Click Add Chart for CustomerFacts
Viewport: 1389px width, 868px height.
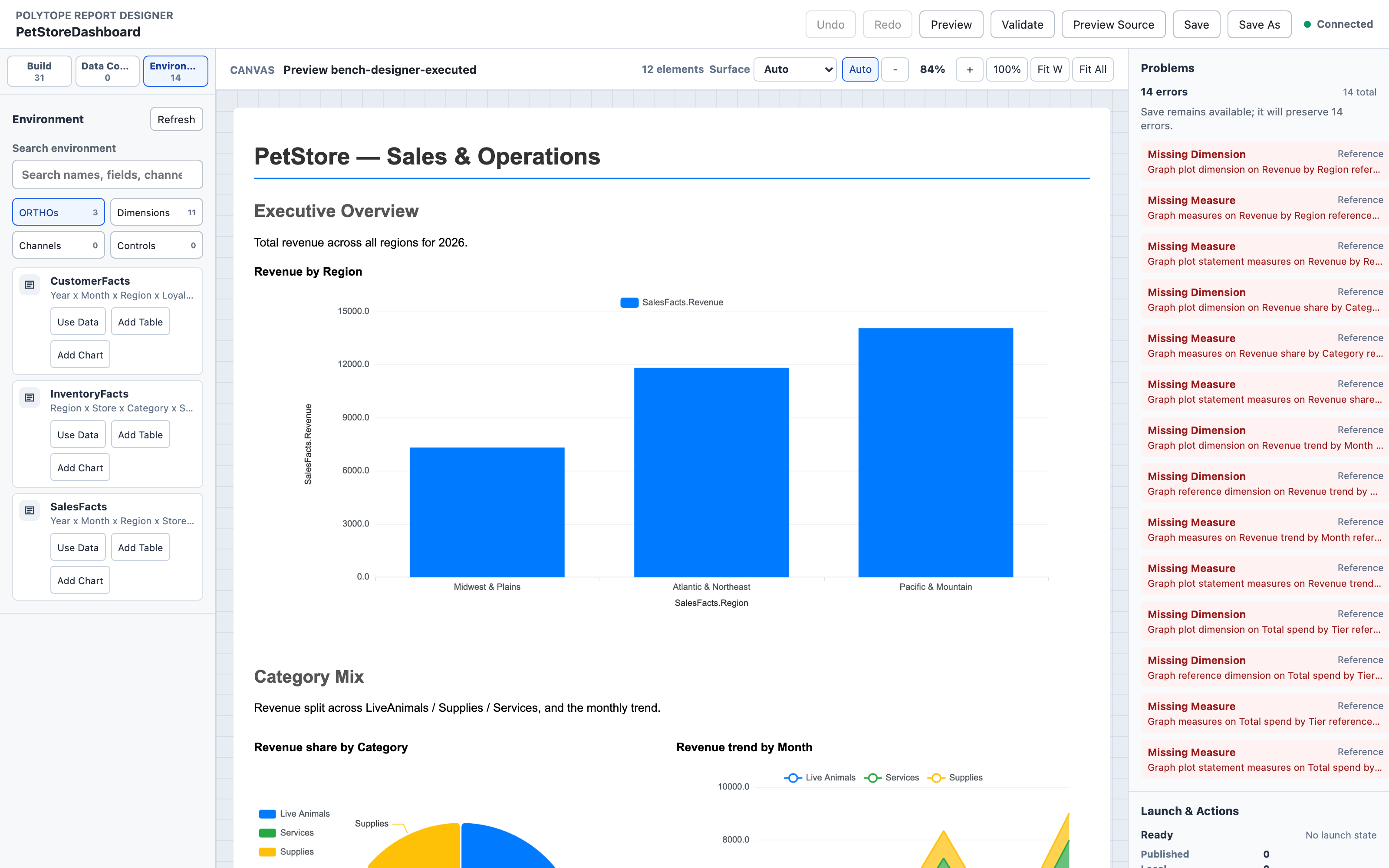[x=80, y=355]
